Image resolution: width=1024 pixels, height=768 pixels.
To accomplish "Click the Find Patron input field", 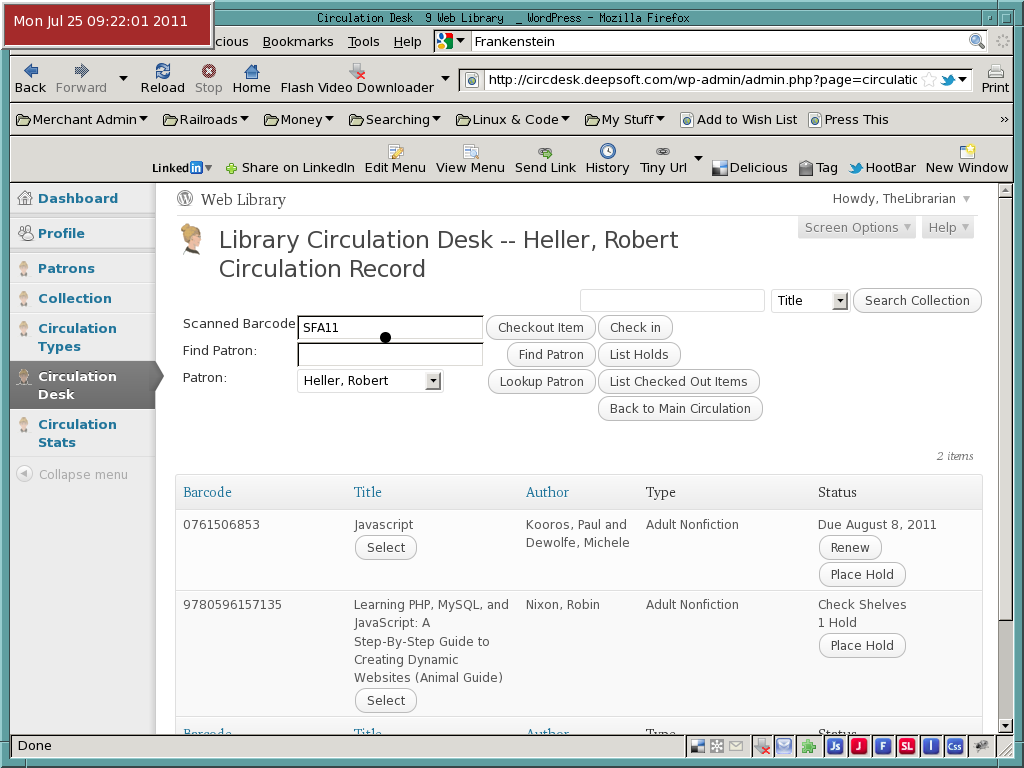I will click(390, 355).
